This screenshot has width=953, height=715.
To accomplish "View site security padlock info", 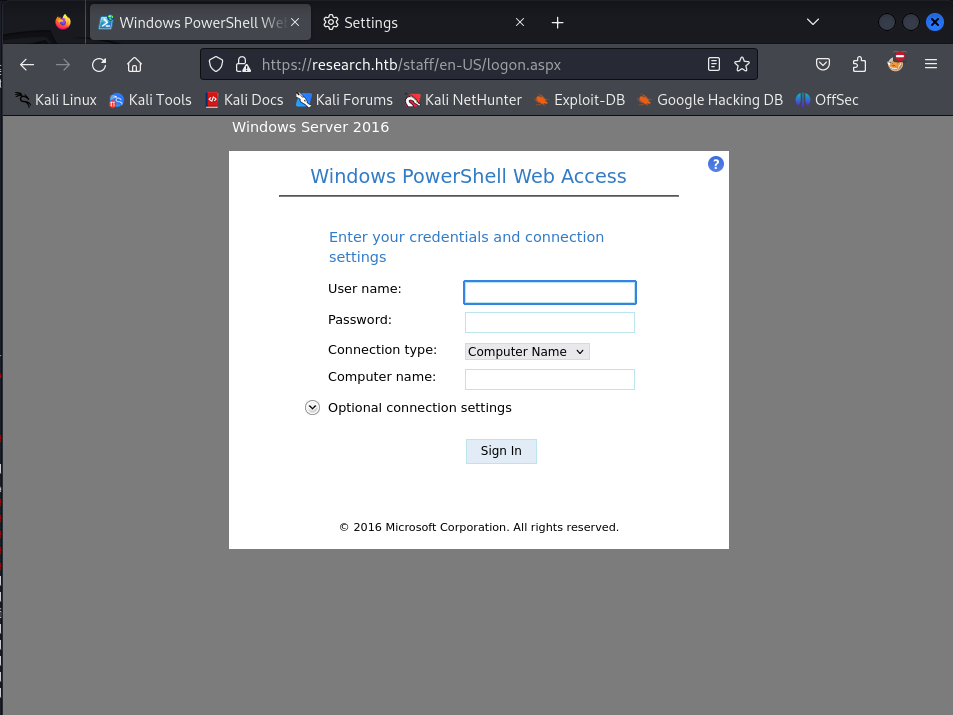I will click(243, 64).
